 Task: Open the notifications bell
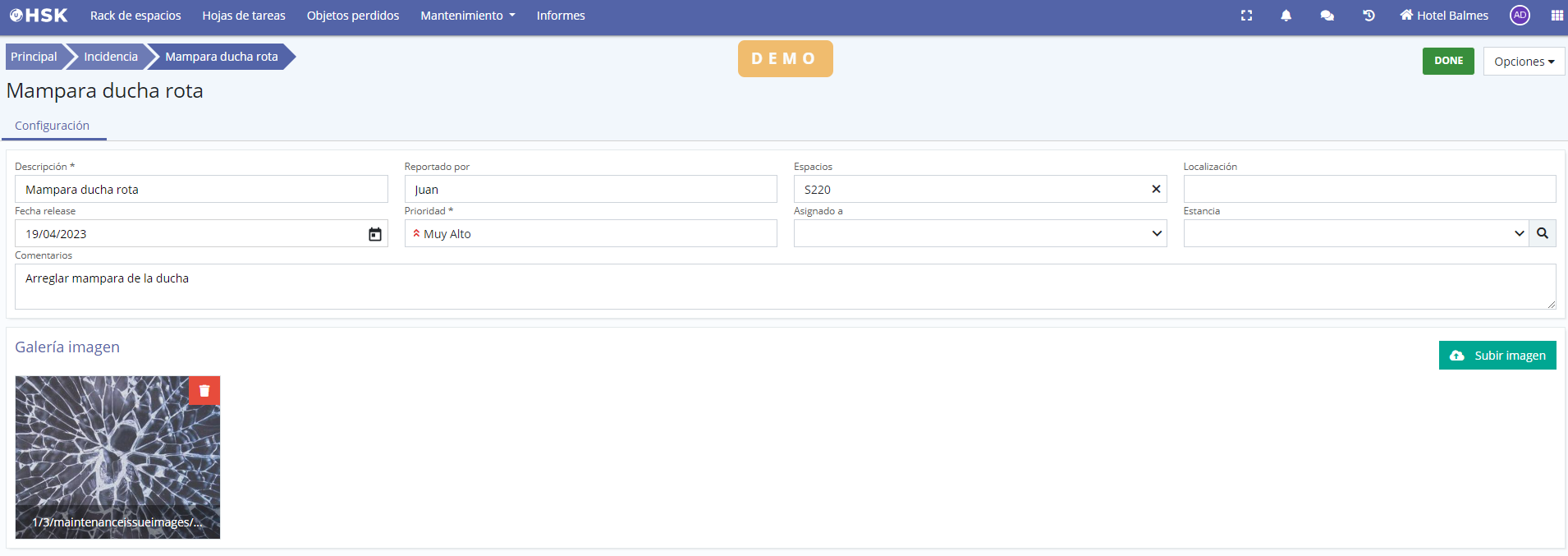[1286, 16]
